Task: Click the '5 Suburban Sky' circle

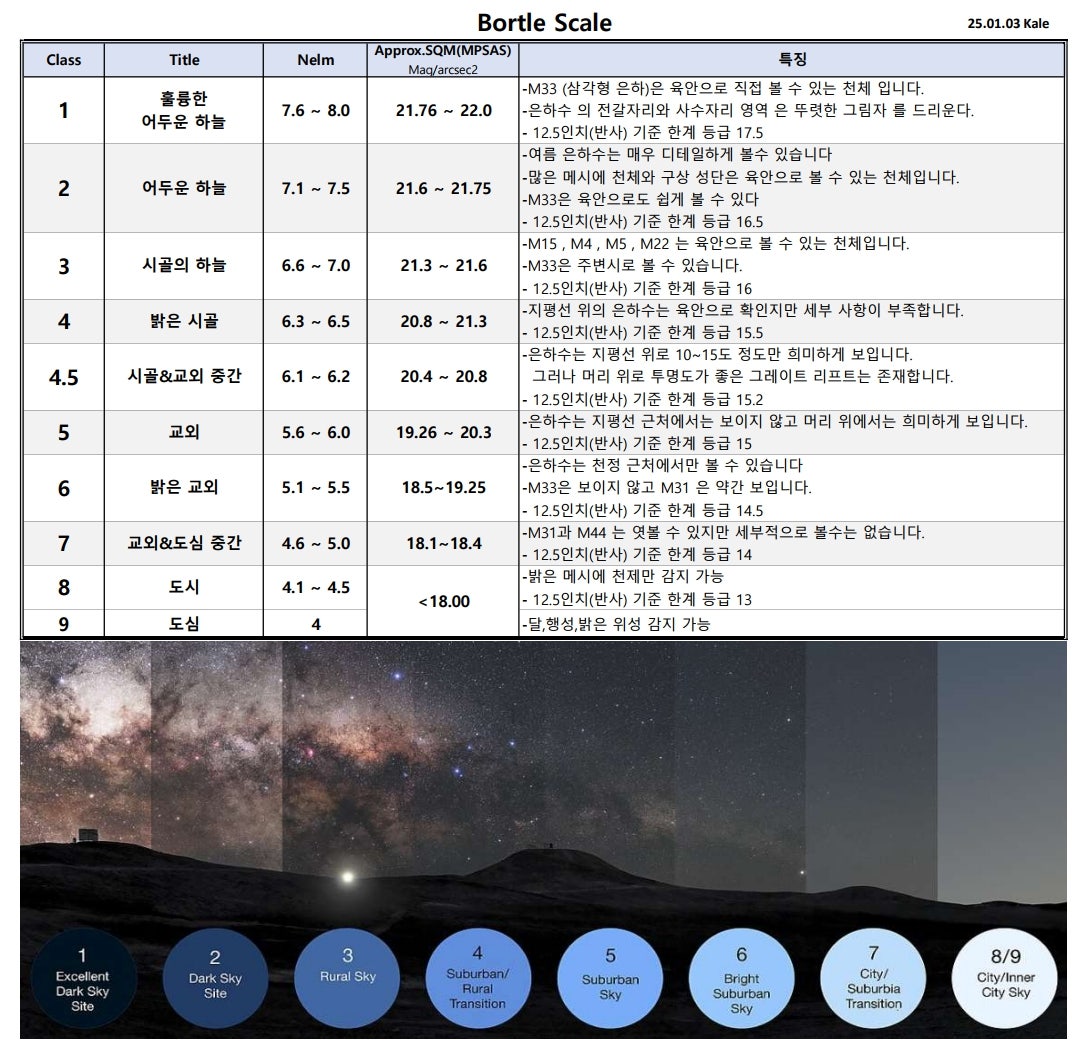Action: click(x=610, y=979)
